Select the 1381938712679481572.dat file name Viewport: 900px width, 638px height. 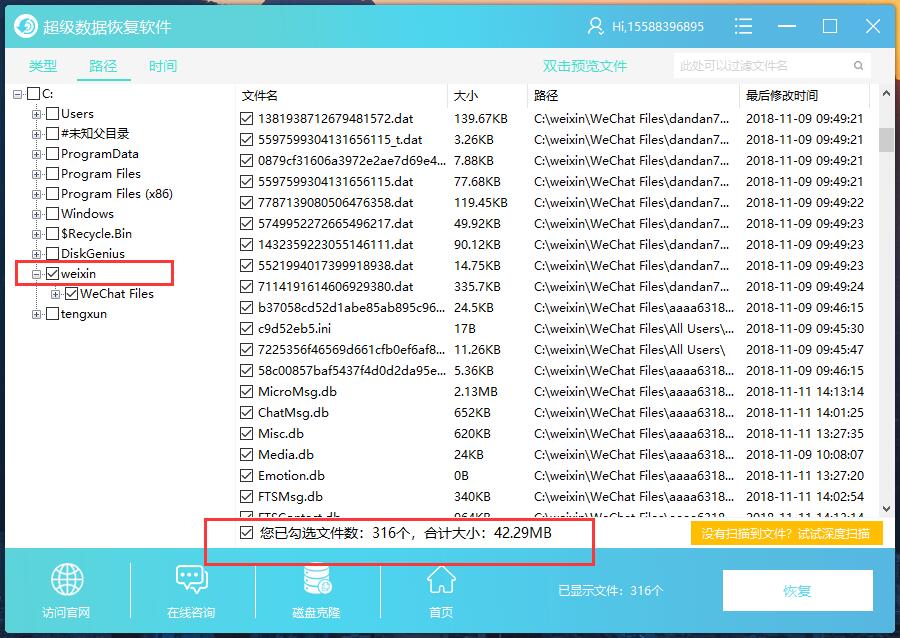(336, 119)
